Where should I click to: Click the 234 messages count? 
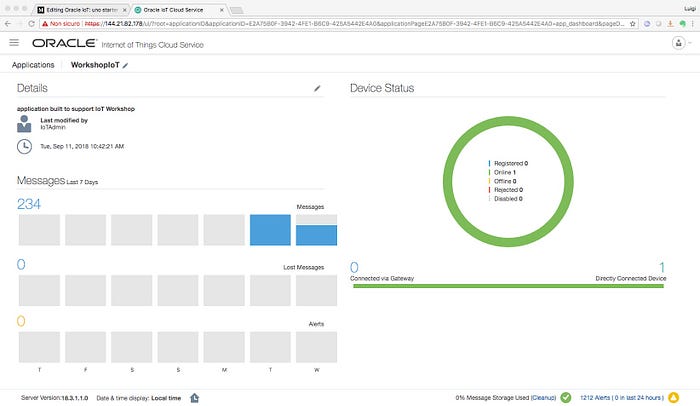29,204
